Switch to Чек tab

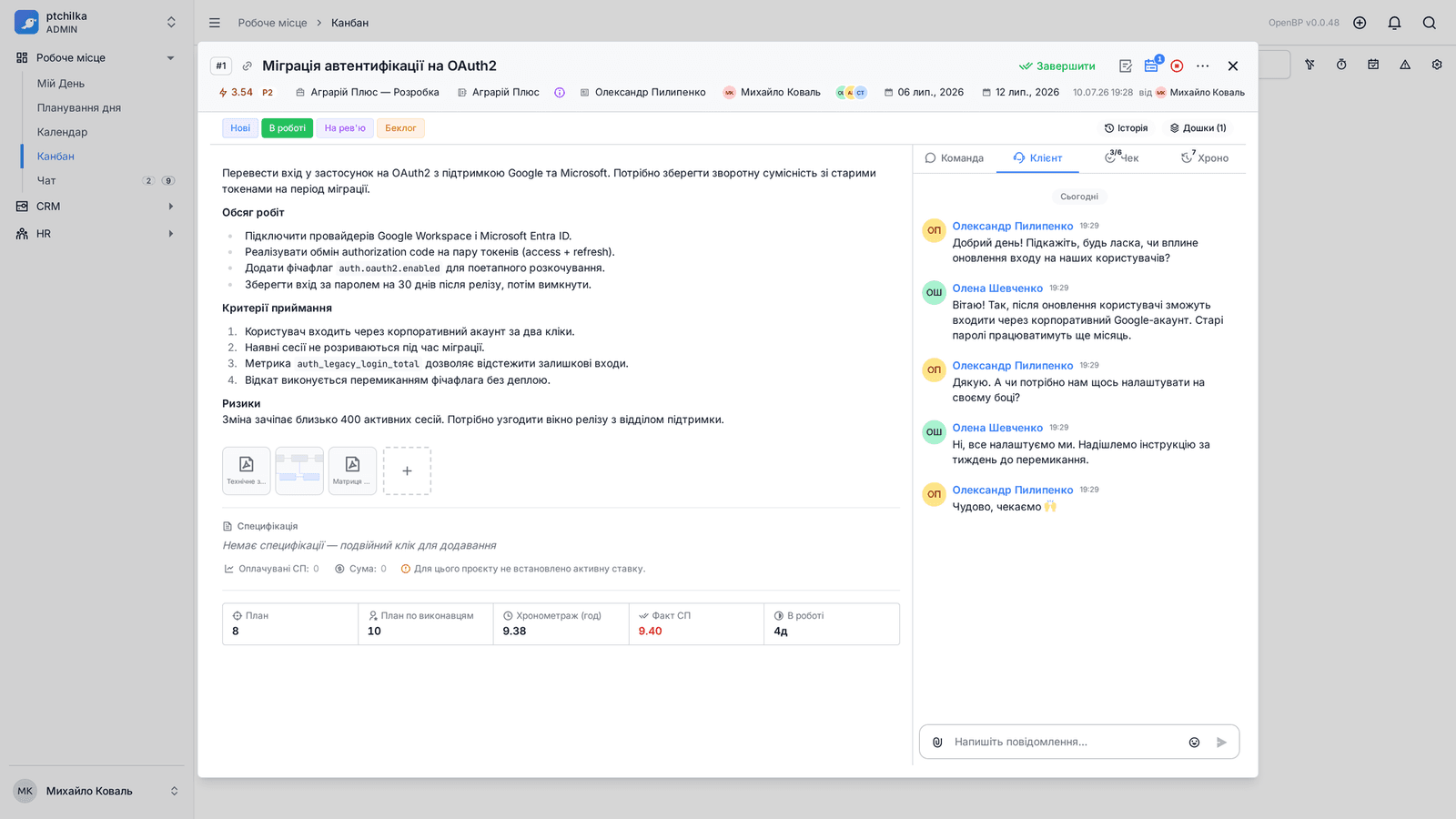click(x=1121, y=158)
